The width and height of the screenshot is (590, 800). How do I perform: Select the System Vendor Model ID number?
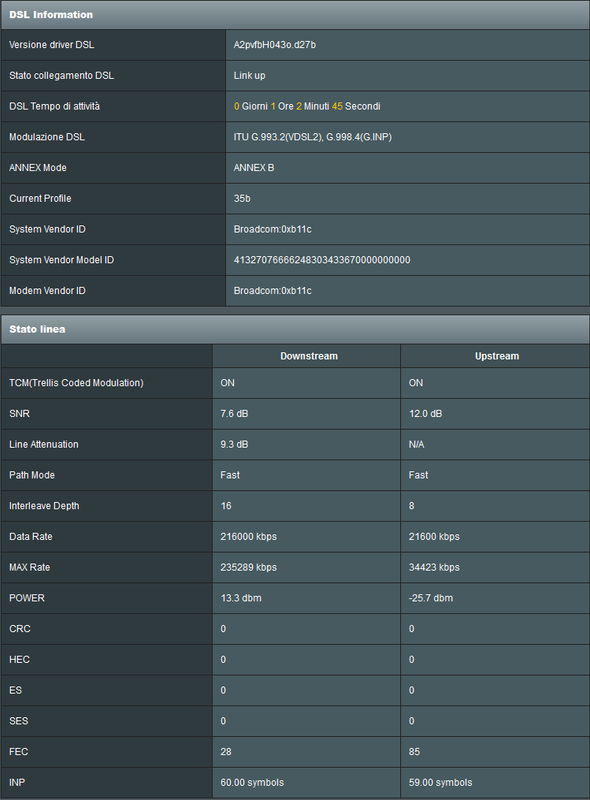point(322,260)
